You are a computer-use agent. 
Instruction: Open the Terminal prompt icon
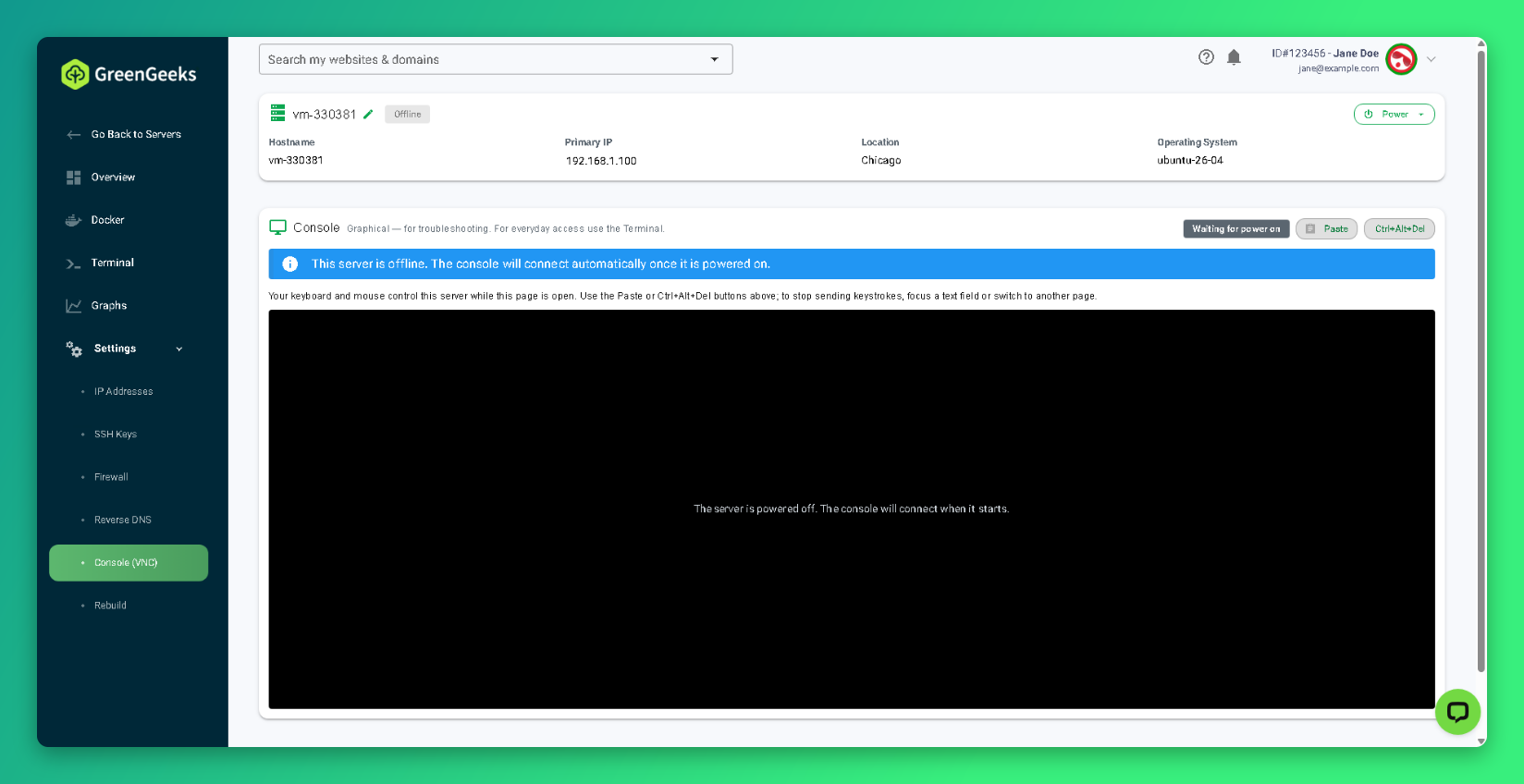(x=74, y=263)
